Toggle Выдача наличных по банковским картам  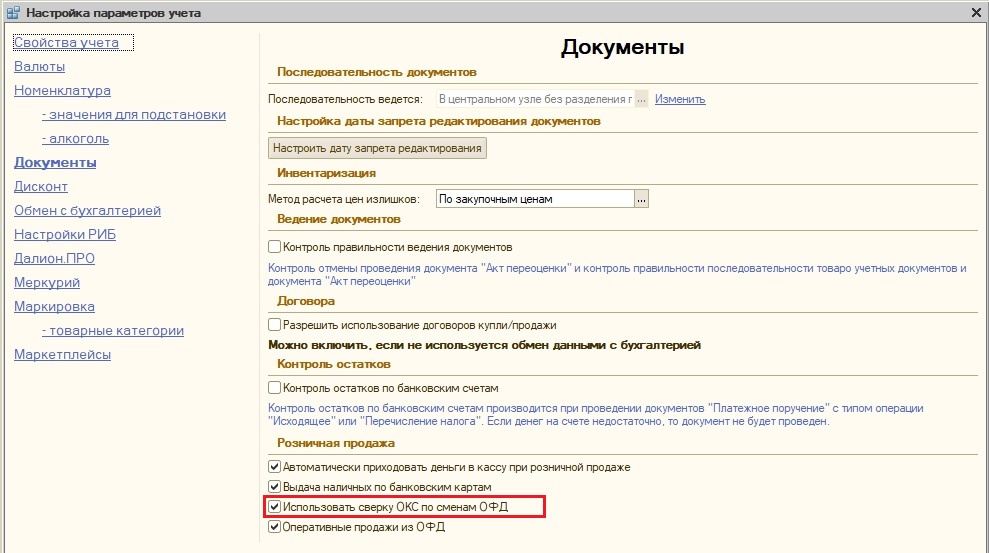(x=274, y=487)
